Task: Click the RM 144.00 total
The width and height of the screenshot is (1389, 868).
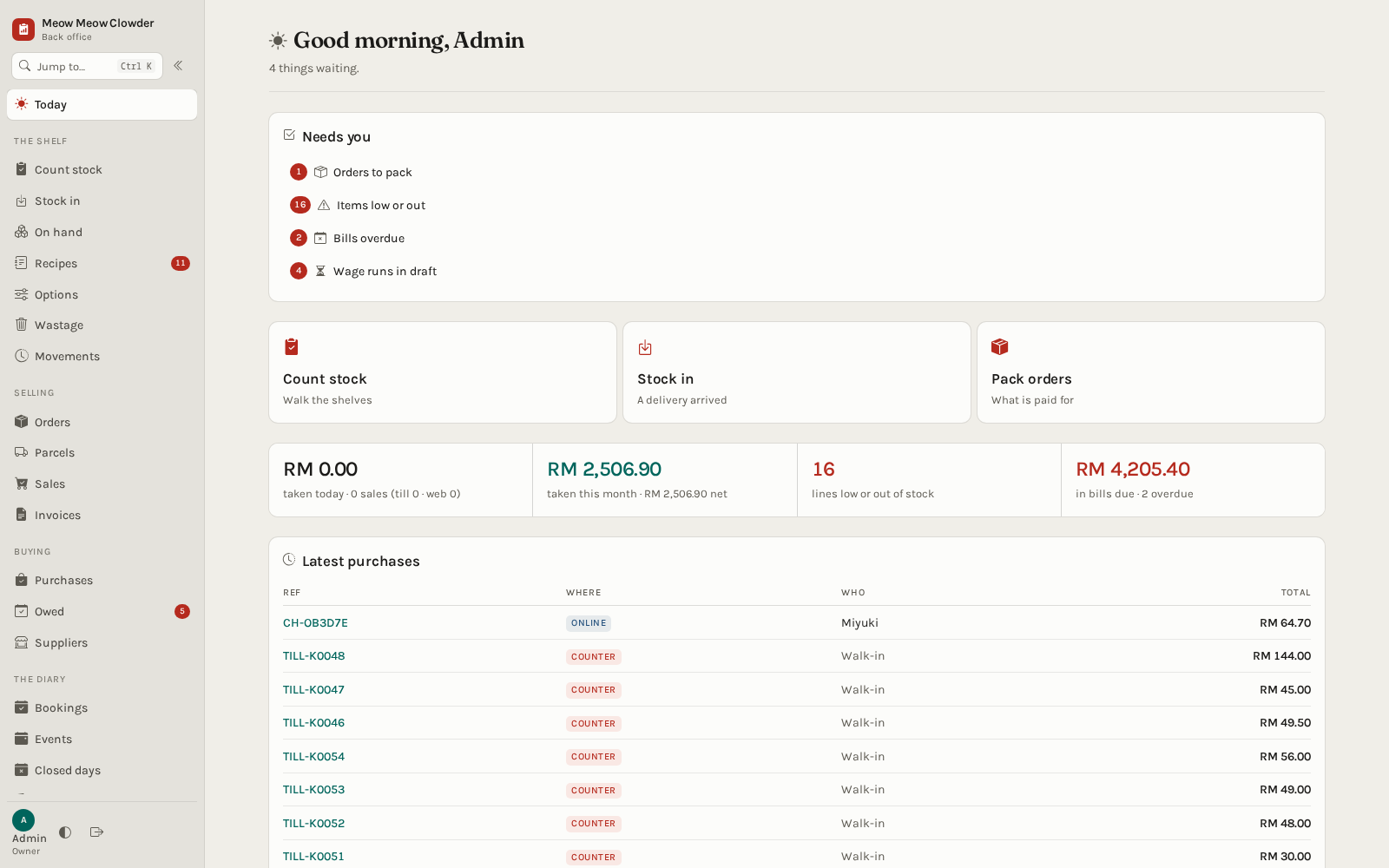Action: tap(1281, 656)
